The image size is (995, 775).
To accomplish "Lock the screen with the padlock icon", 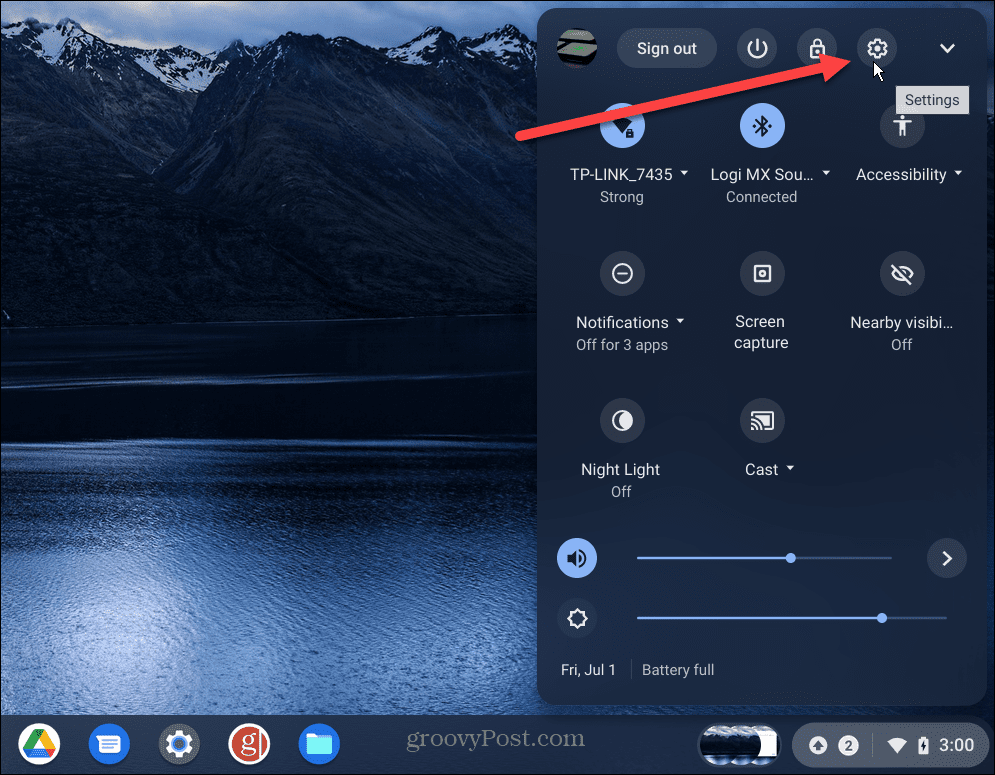I will (x=817, y=48).
